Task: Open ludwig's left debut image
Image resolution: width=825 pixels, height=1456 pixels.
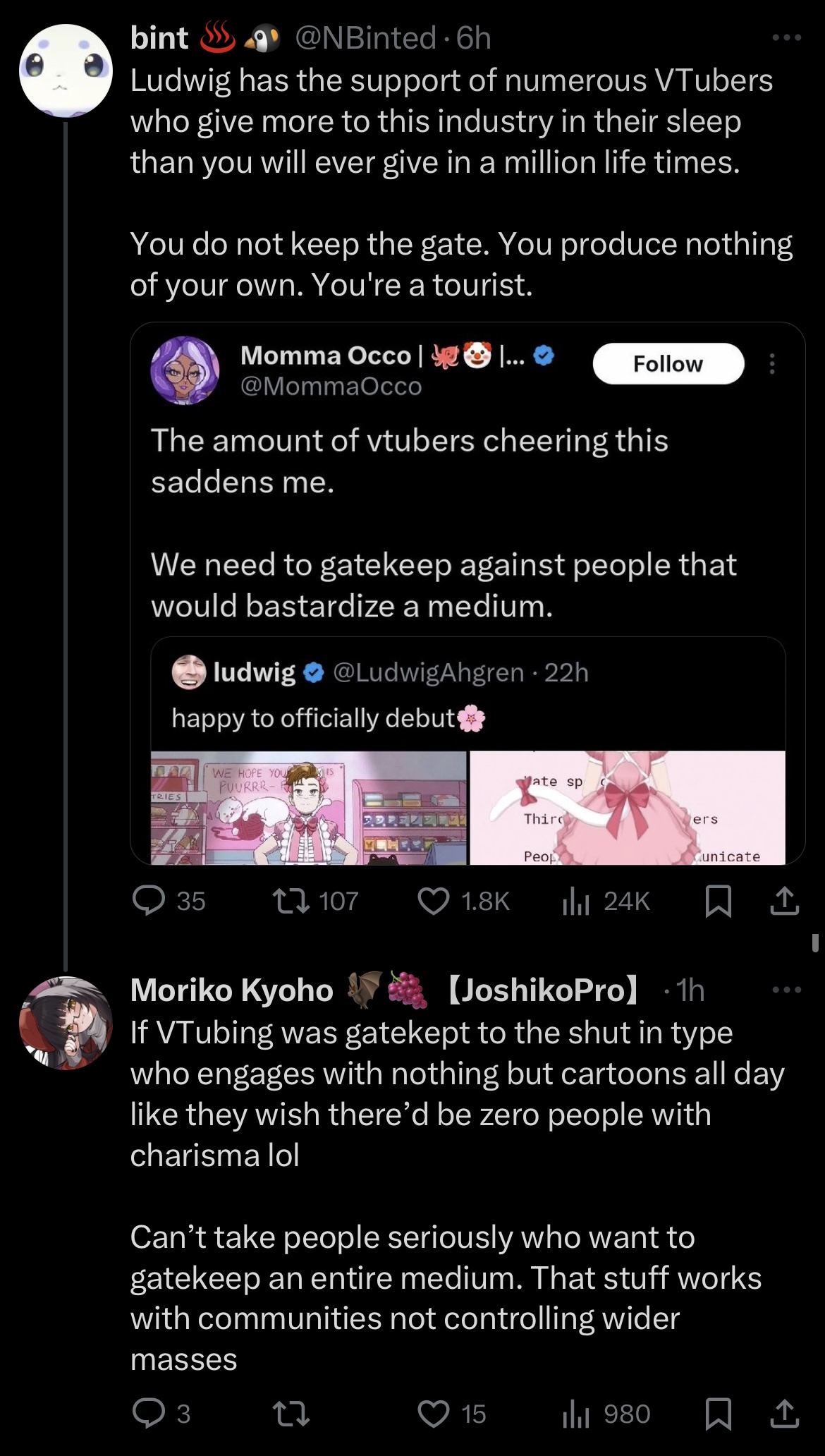Action: coord(309,808)
